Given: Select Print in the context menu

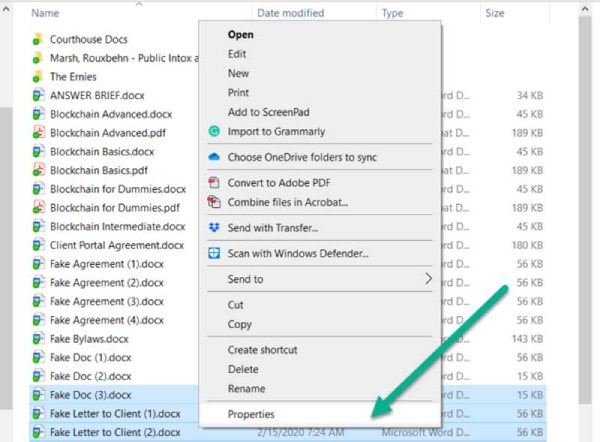Looking at the screenshot, I should point(238,92).
